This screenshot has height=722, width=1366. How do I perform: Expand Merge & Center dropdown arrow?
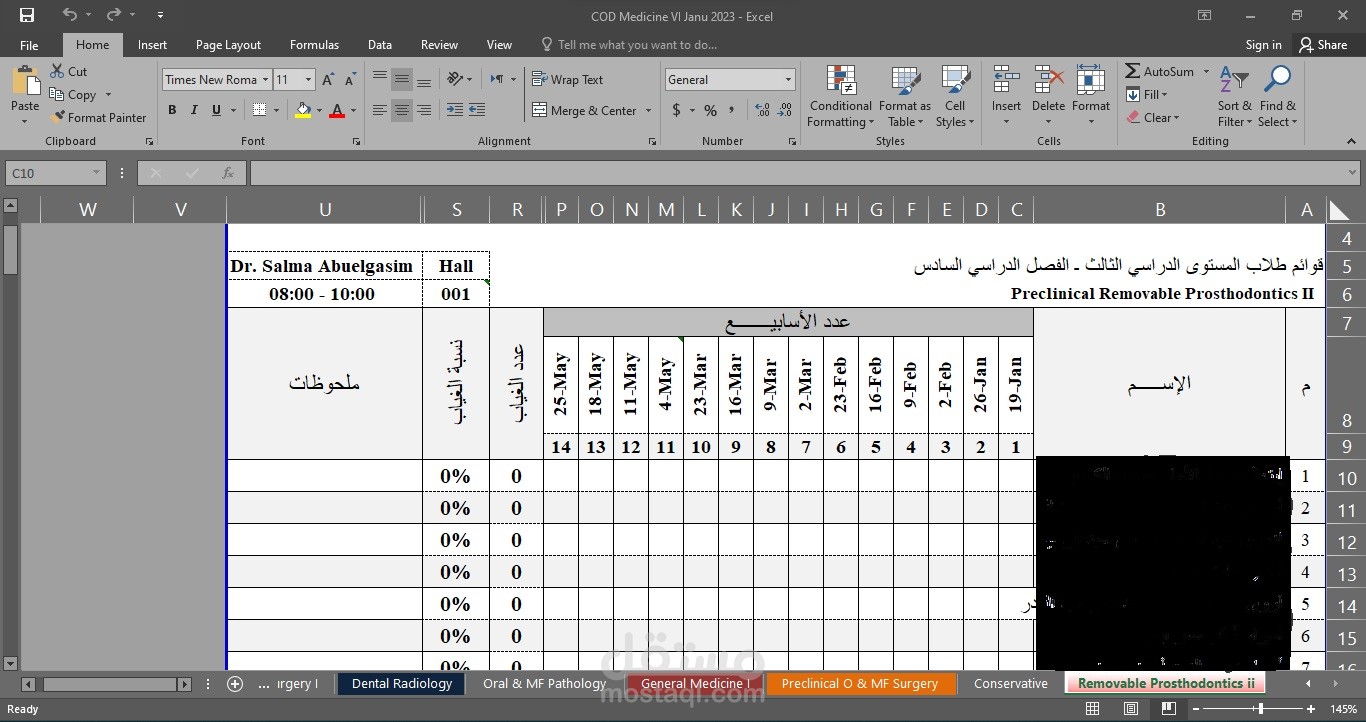(648, 111)
